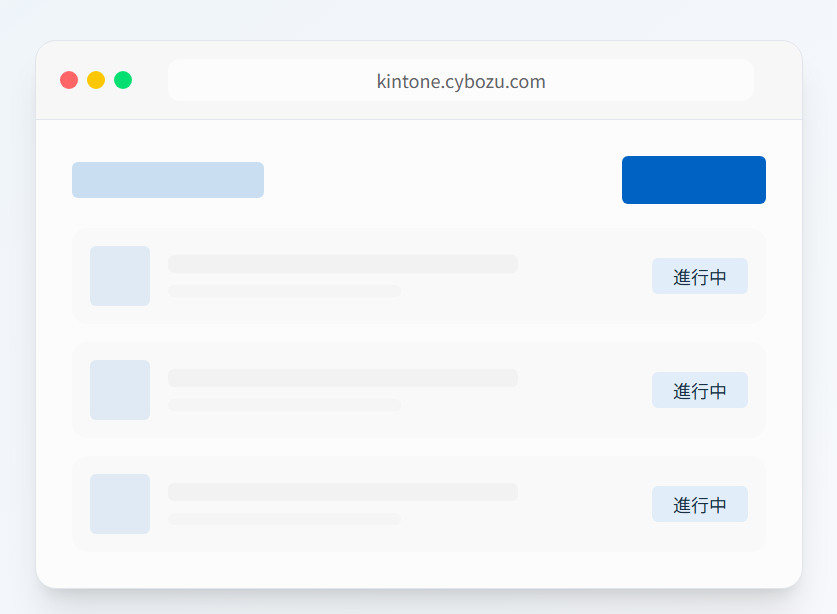Close the window with the red dot
Screen dimensions: 837x614
pyautogui.click(x=69, y=80)
